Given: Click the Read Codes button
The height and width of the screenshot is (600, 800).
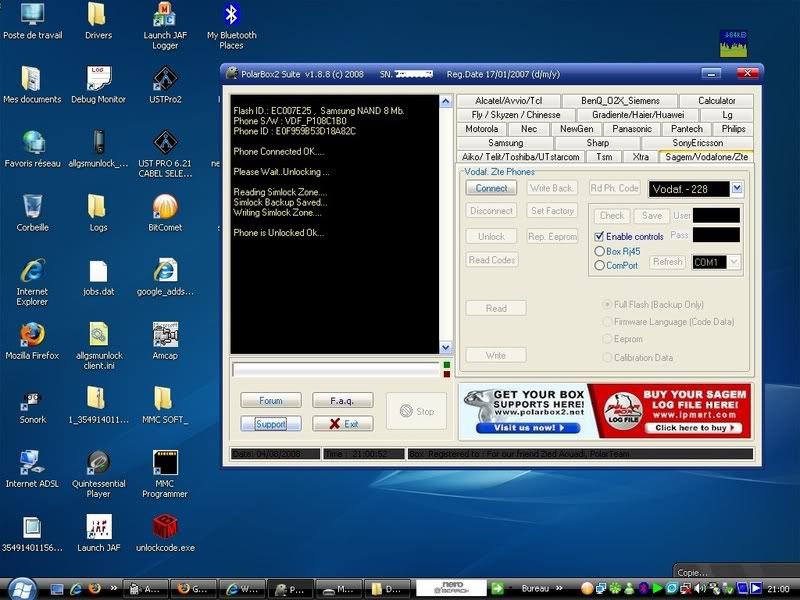Looking at the screenshot, I should pos(492,260).
